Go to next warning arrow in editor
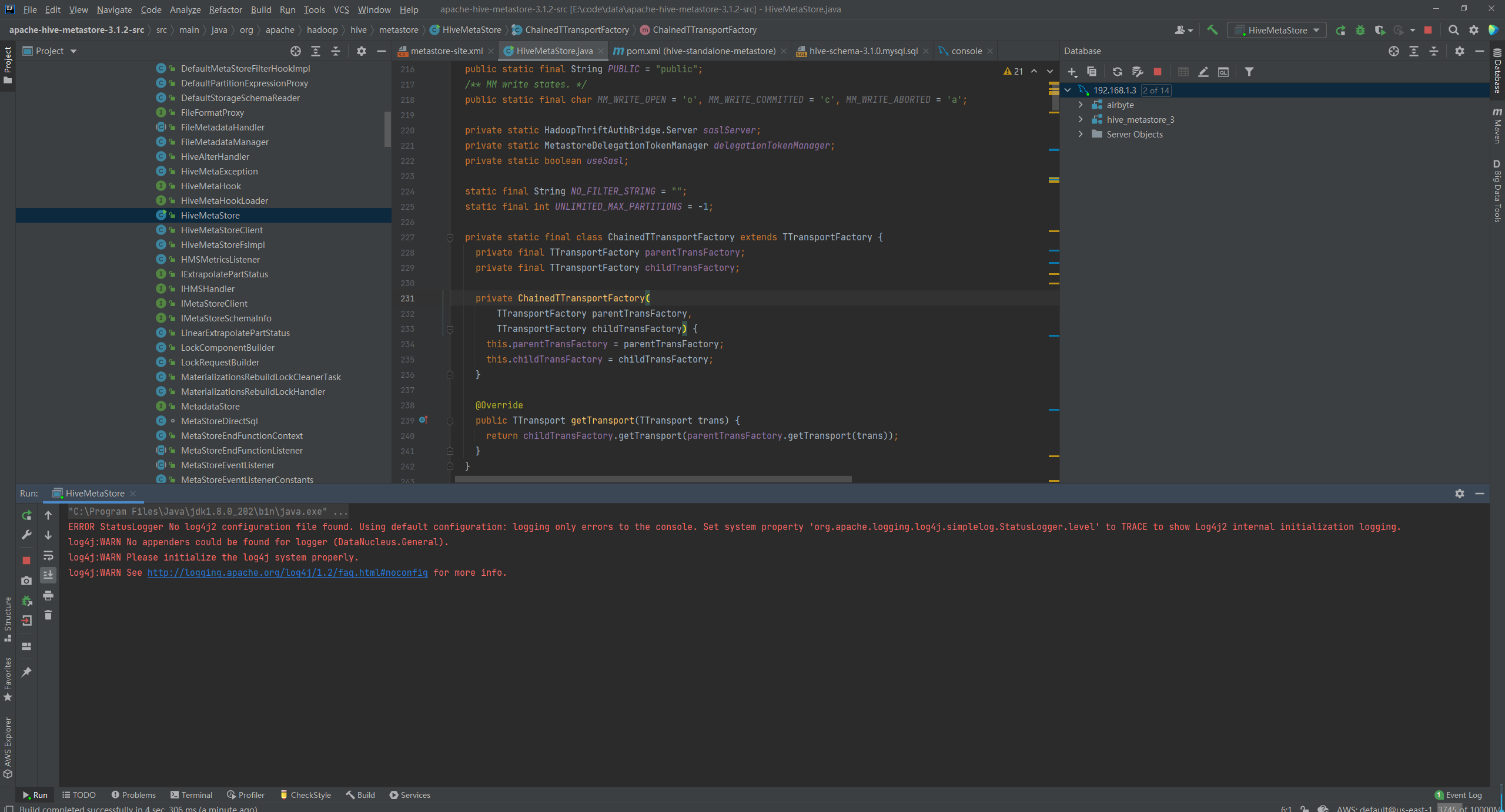This screenshot has width=1505, height=812. (x=1050, y=71)
